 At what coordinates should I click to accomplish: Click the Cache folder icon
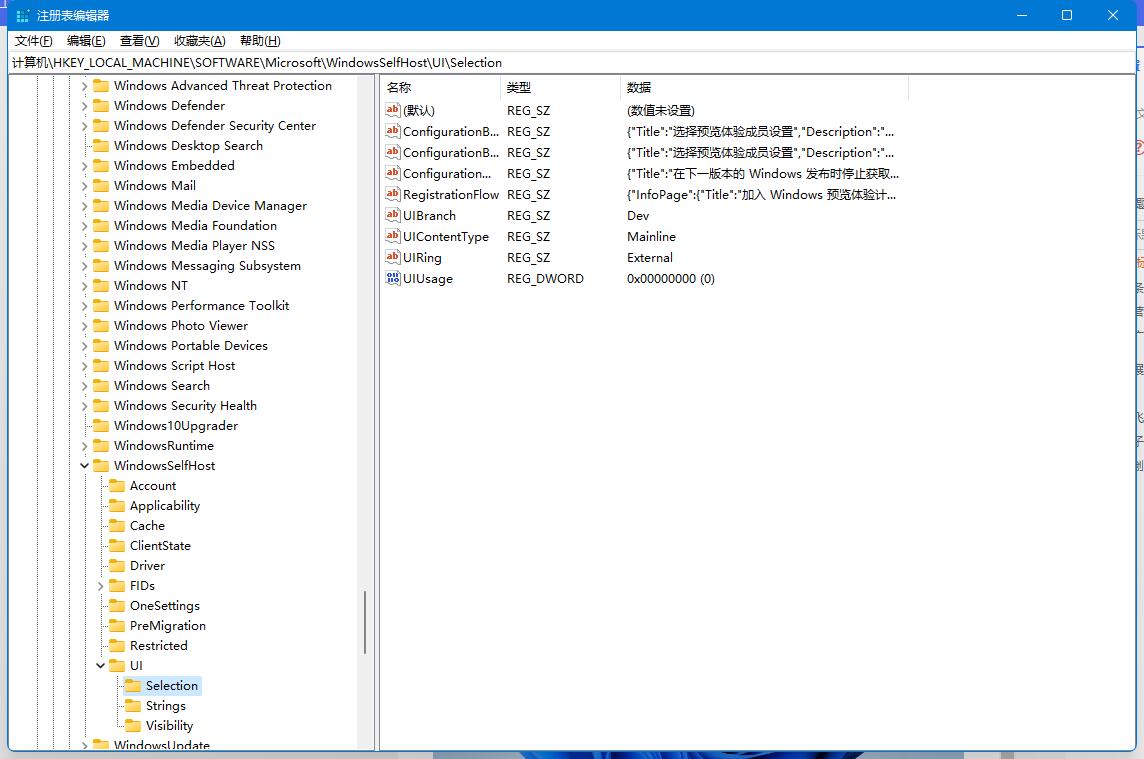(x=117, y=525)
